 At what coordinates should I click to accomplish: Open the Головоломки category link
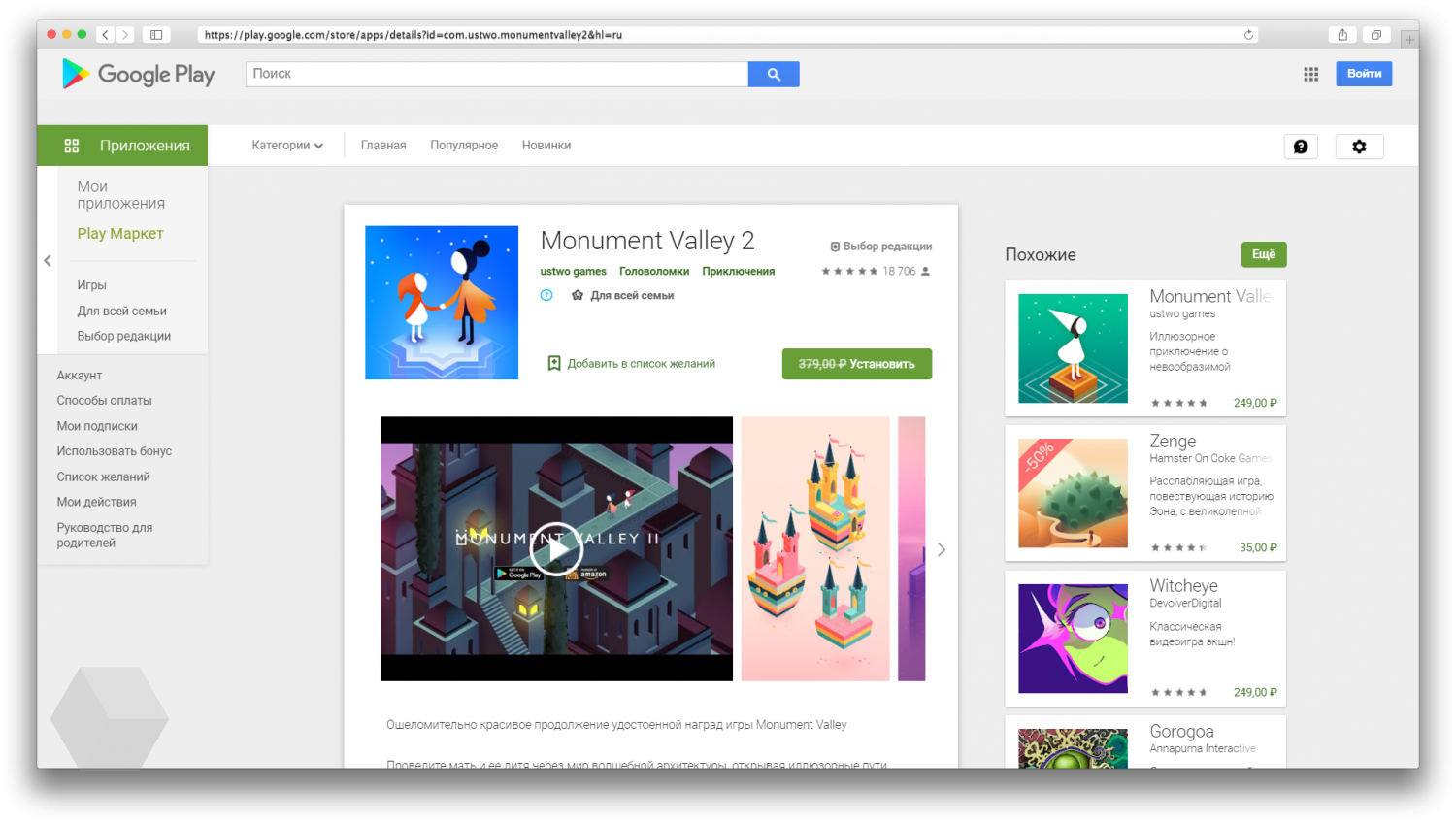point(654,272)
